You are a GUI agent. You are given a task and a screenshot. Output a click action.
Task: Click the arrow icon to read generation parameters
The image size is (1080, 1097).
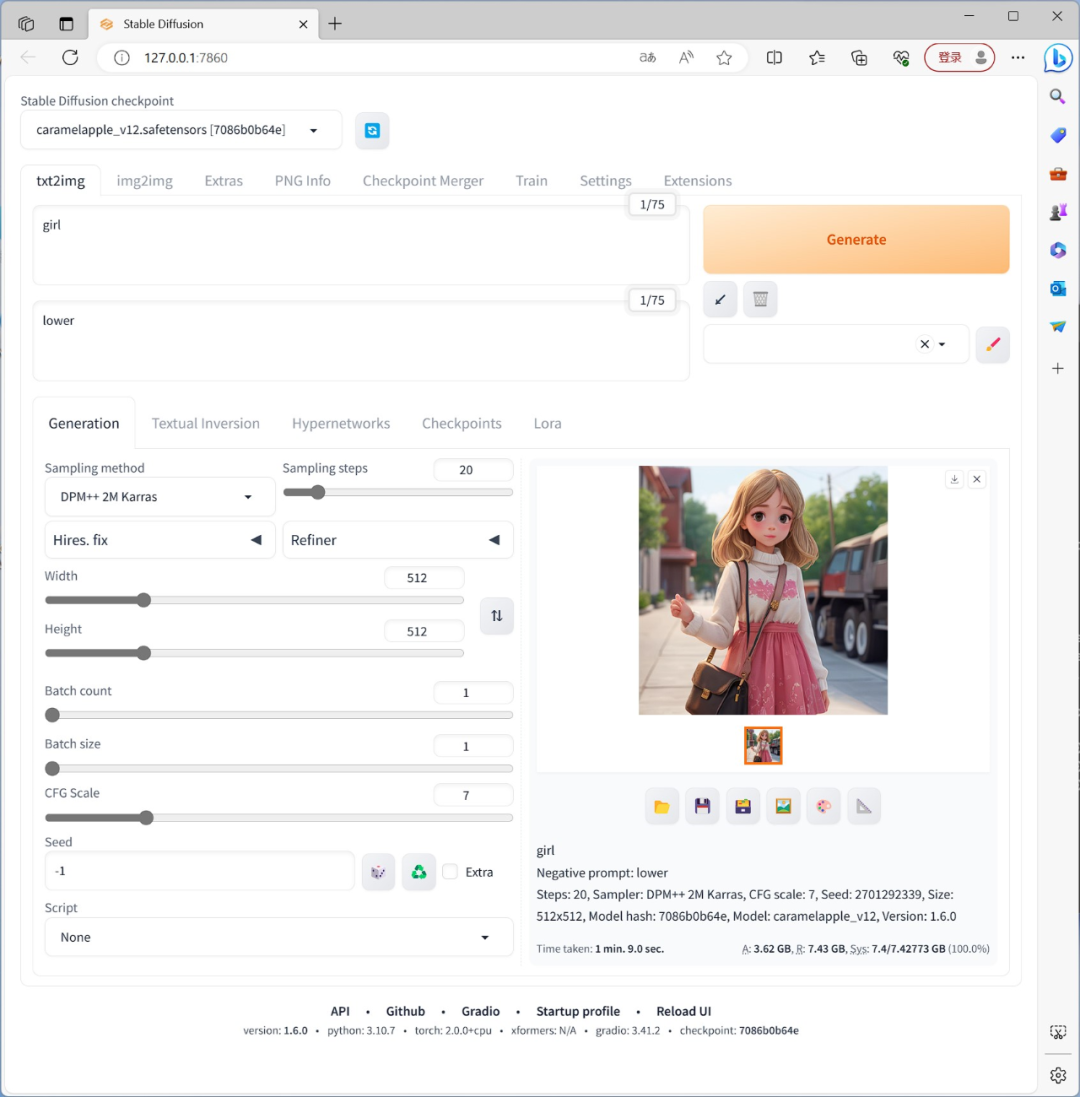click(720, 299)
